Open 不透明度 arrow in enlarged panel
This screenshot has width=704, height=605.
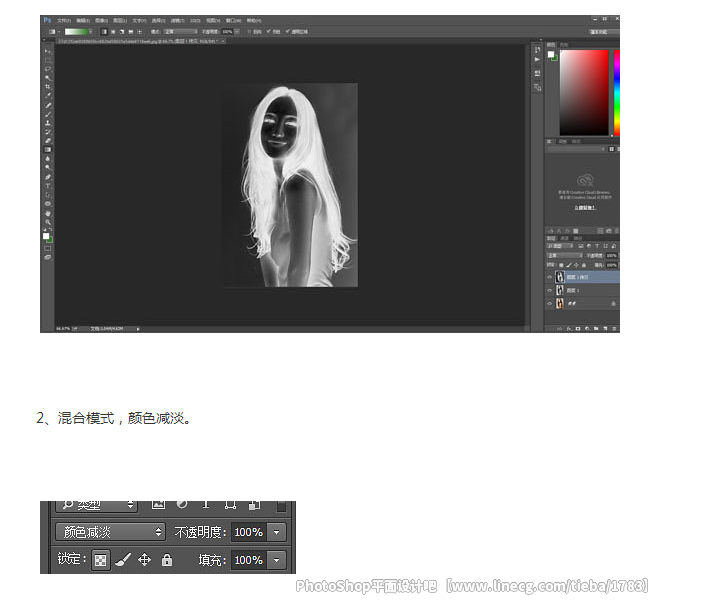(x=277, y=532)
